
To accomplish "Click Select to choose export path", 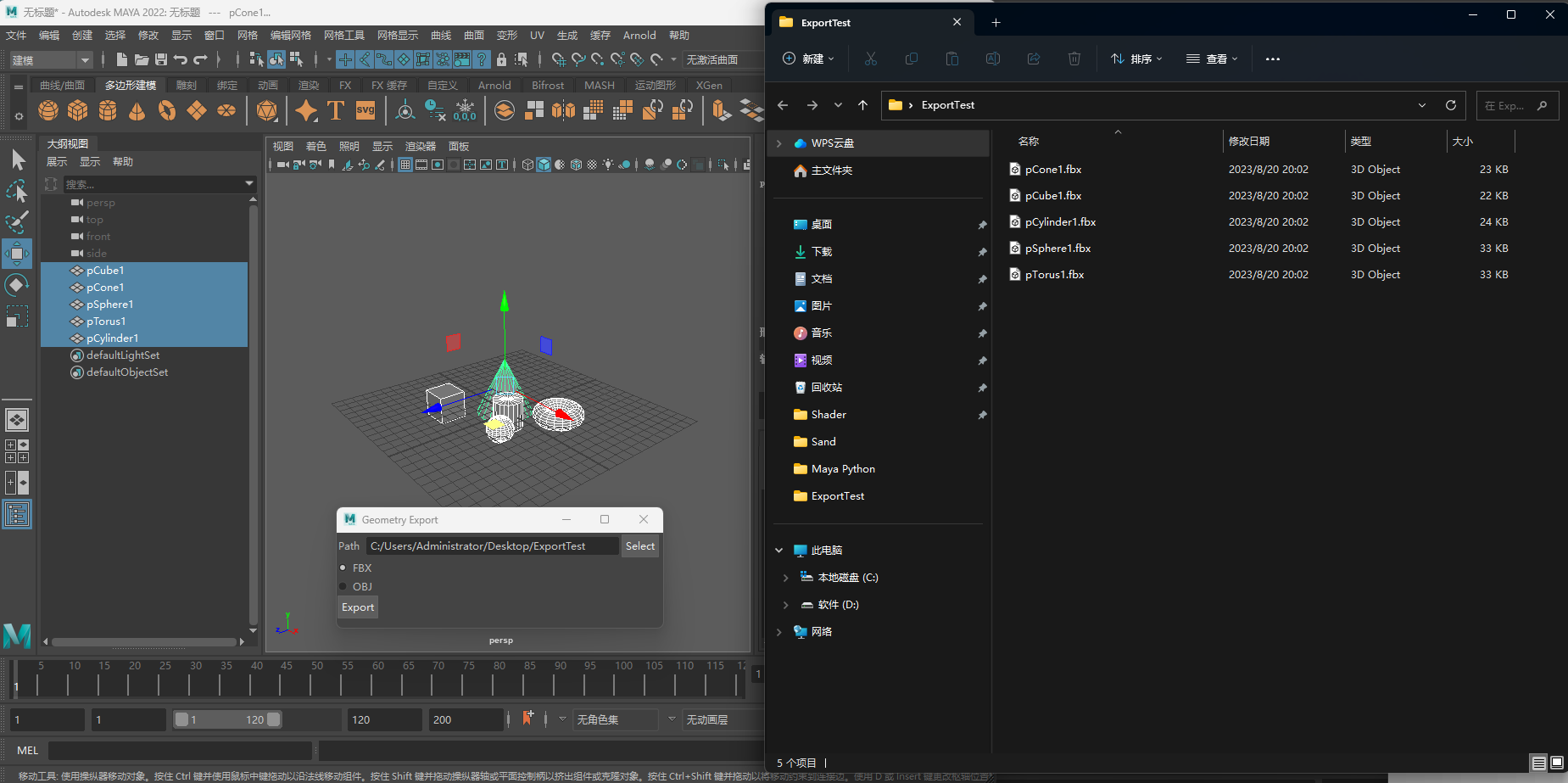I will (x=639, y=545).
